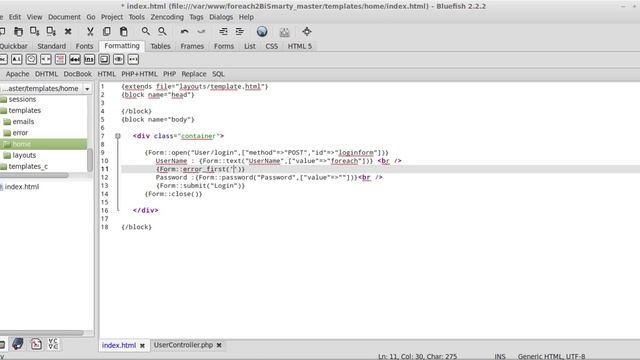Select the emails folder in file tree

[x=23, y=122]
